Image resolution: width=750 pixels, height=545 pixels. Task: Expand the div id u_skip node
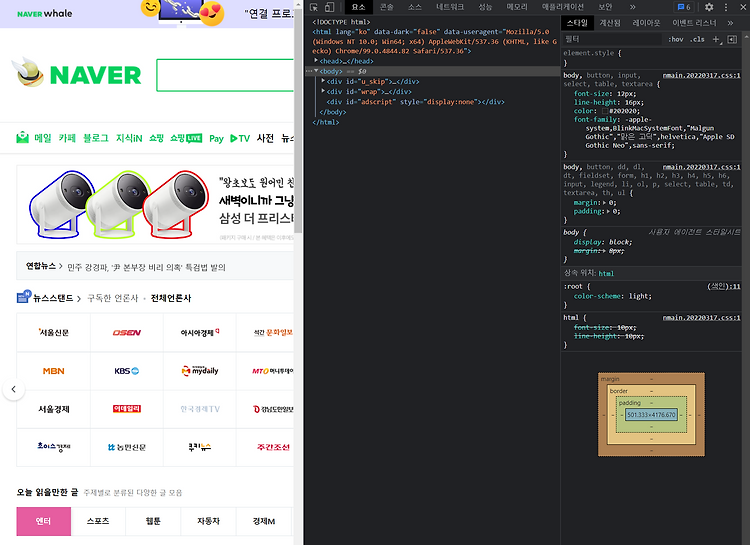tap(323, 81)
